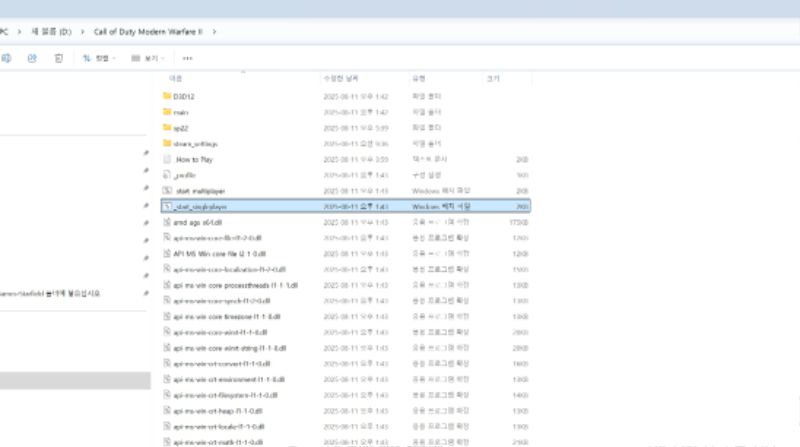Open the D3D12 folder

coord(182,96)
